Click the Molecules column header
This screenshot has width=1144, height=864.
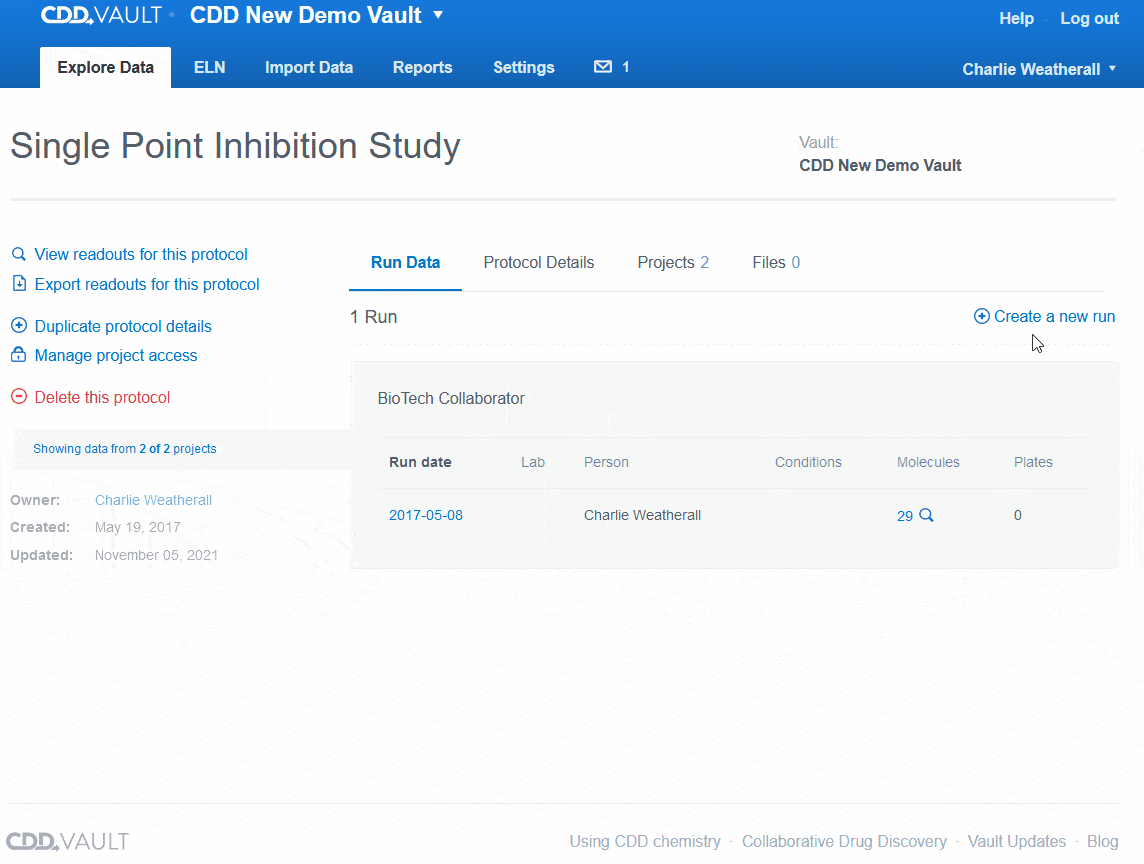pyautogui.click(x=928, y=462)
